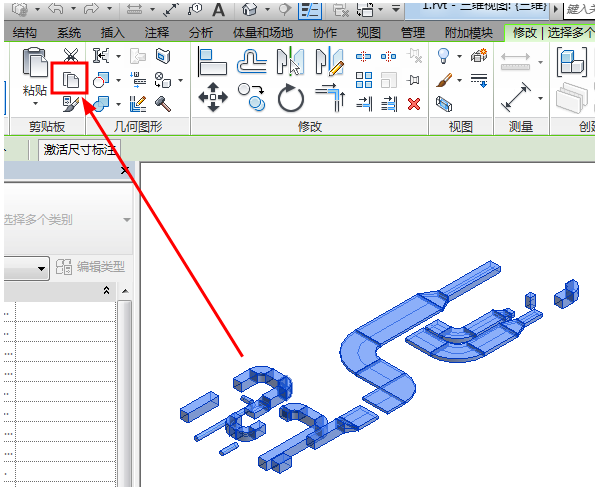Click the Array tool grid icon
The image size is (602, 496).
(x=364, y=80)
